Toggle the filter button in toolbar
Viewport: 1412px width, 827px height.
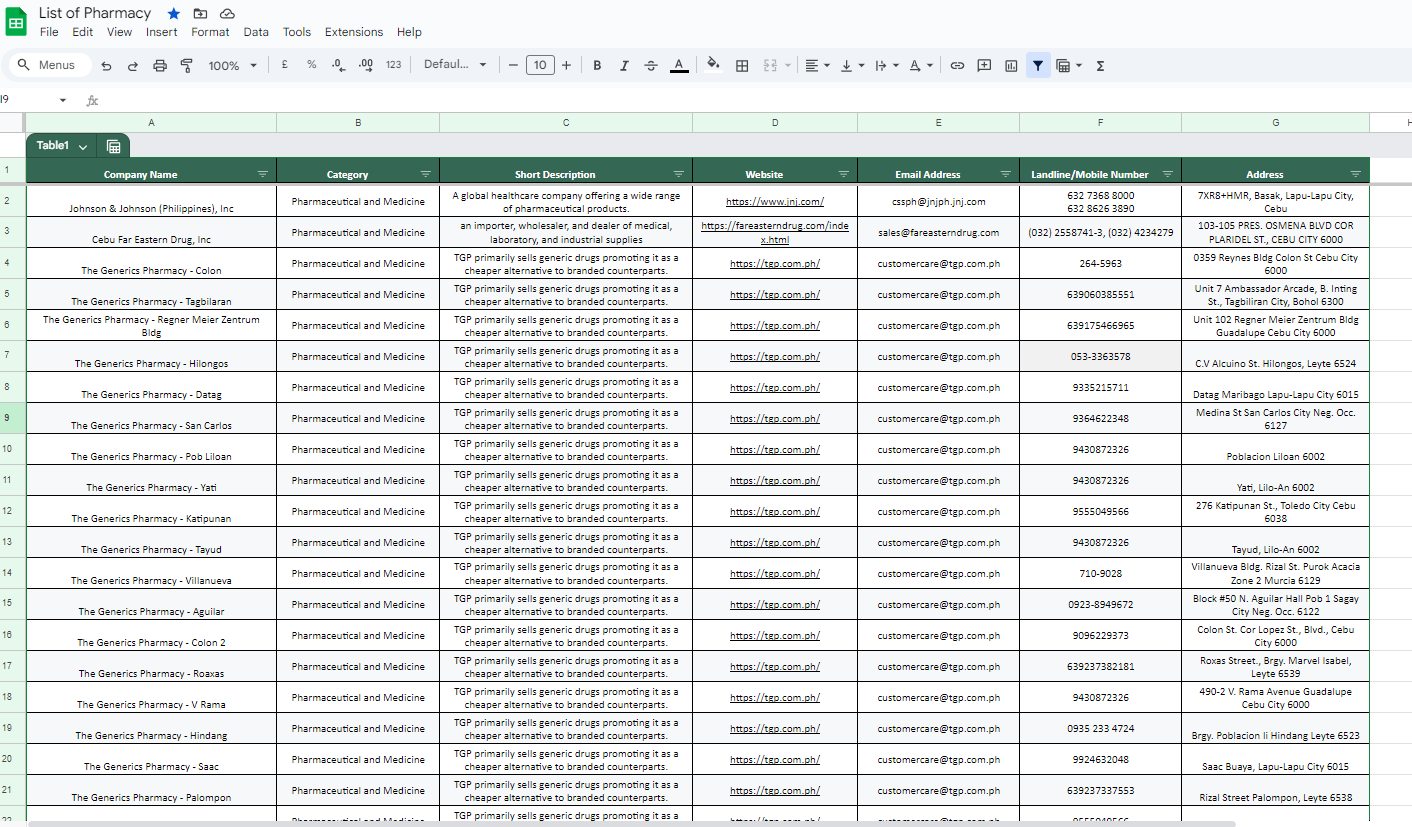1038,66
